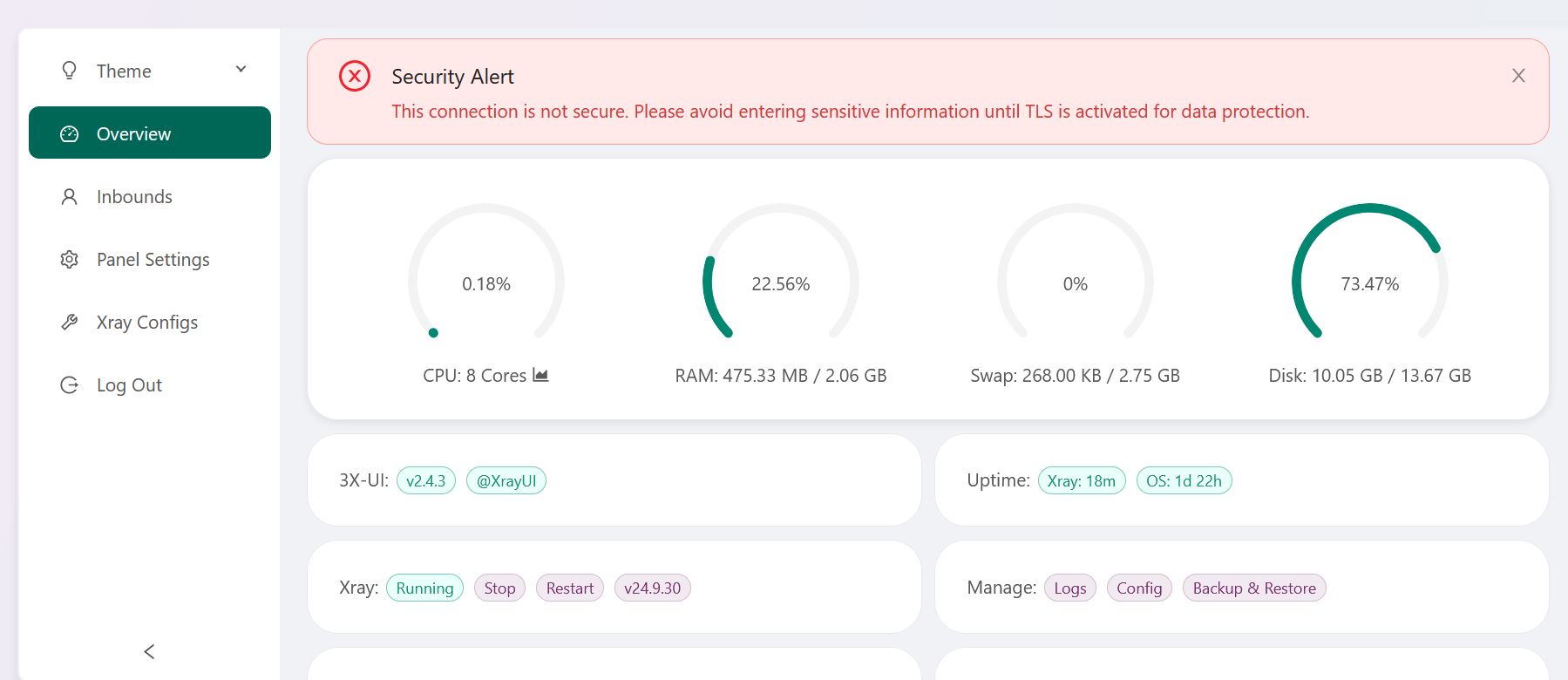Image resolution: width=1568 pixels, height=680 pixels.
Task: Click the @XrayUI link tag
Action: pyautogui.click(x=506, y=481)
